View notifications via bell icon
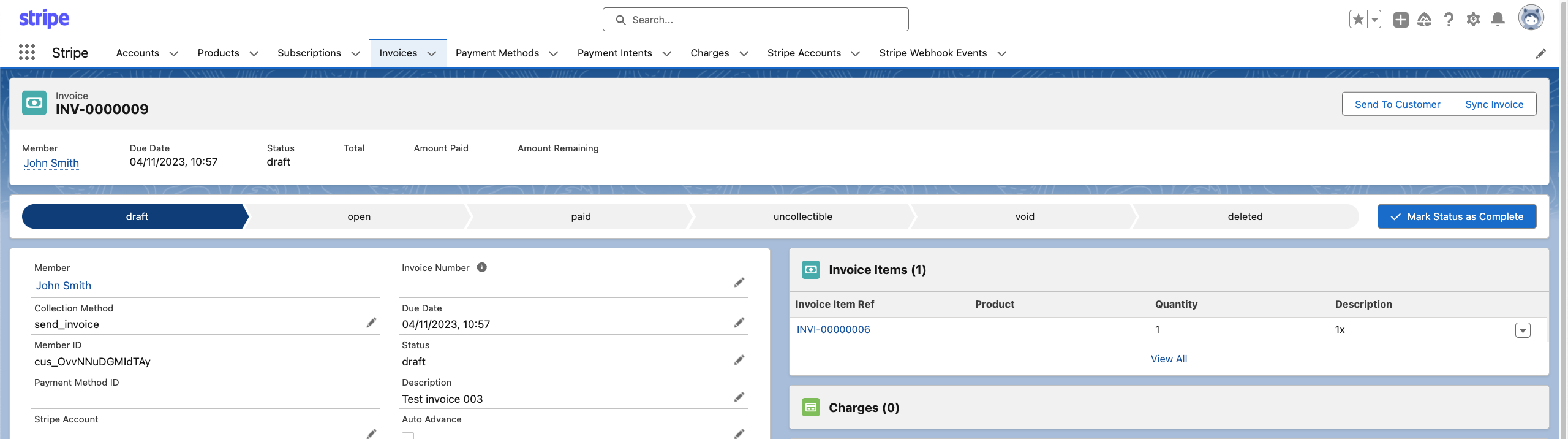This screenshot has width=1568, height=439. point(1498,20)
